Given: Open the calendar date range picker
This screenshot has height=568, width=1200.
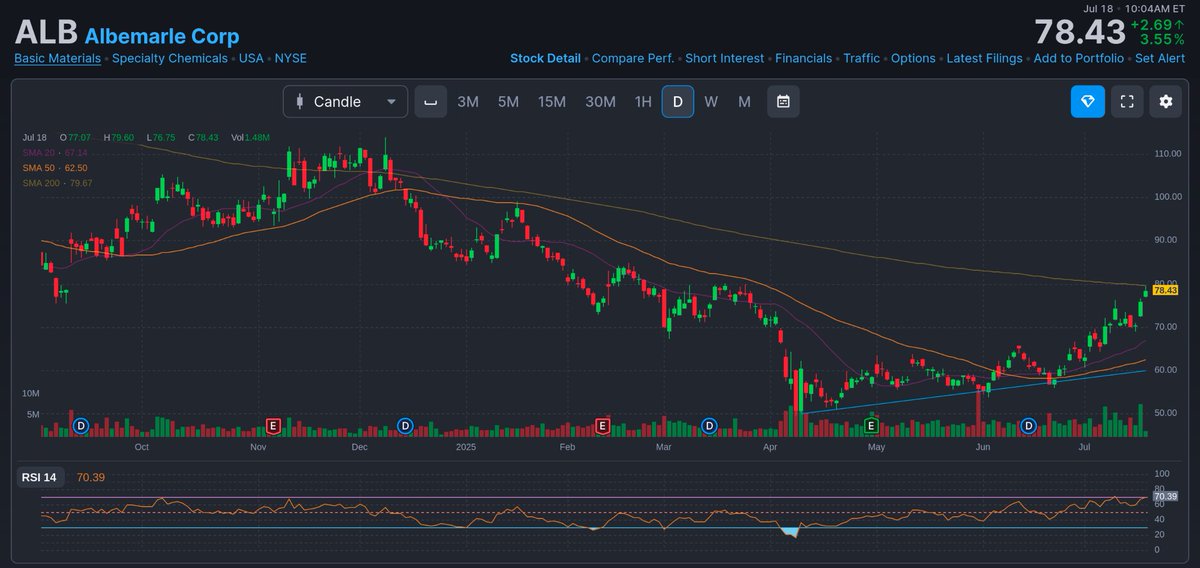Looking at the screenshot, I should coord(783,101).
